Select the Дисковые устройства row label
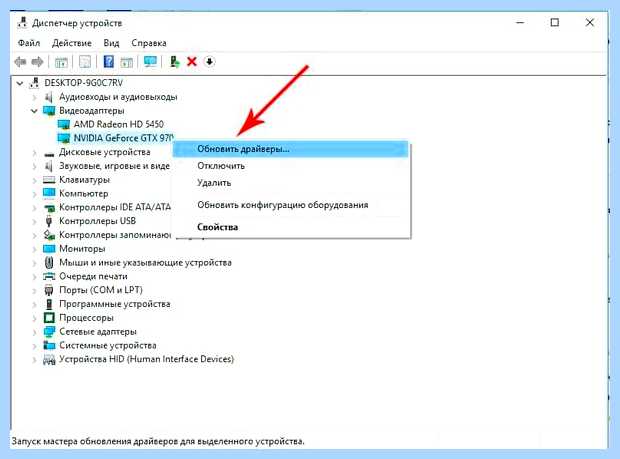The height and width of the screenshot is (459, 620). 104,152
